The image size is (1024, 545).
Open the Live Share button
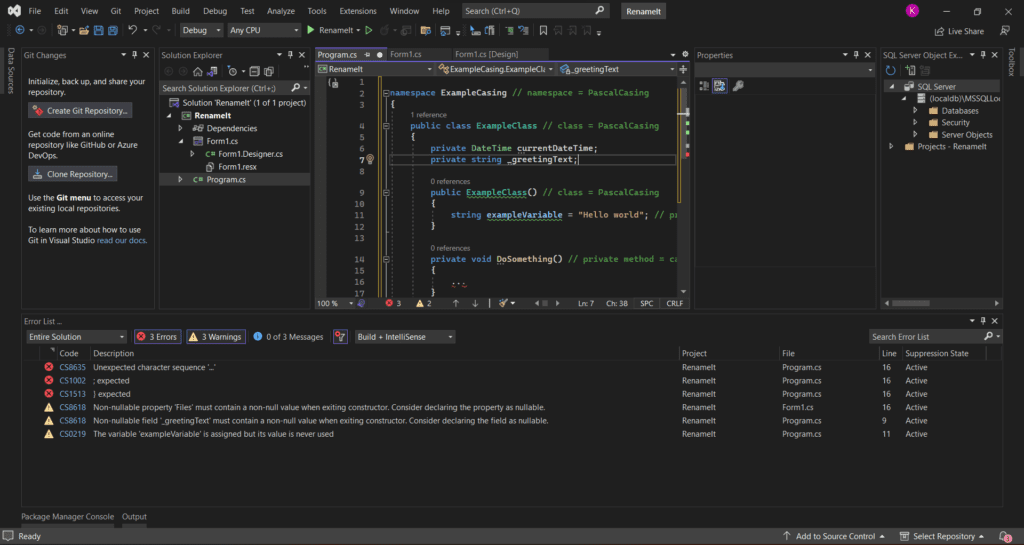click(959, 31)
